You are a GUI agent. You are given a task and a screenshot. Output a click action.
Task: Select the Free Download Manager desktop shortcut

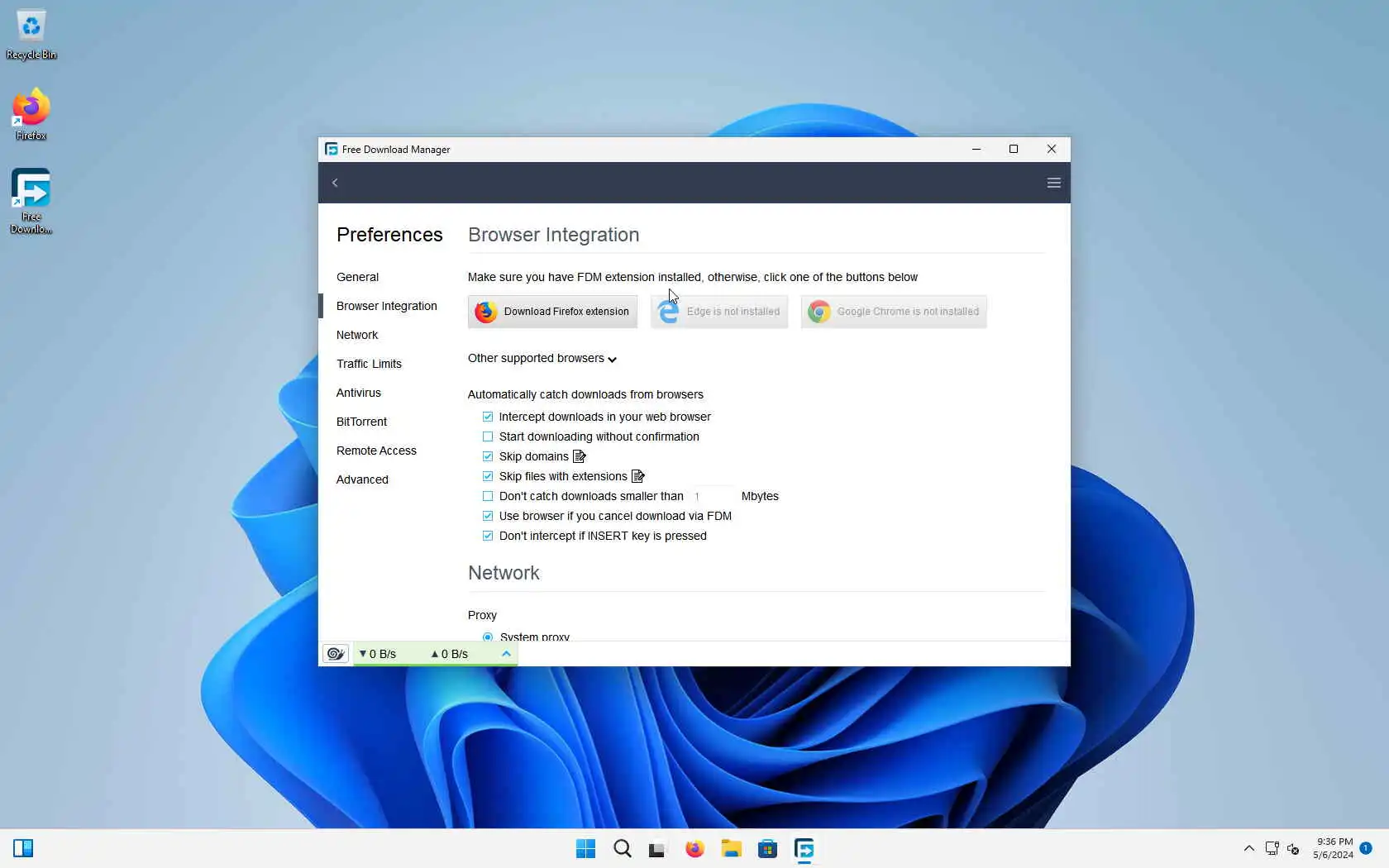click(31, 202)
